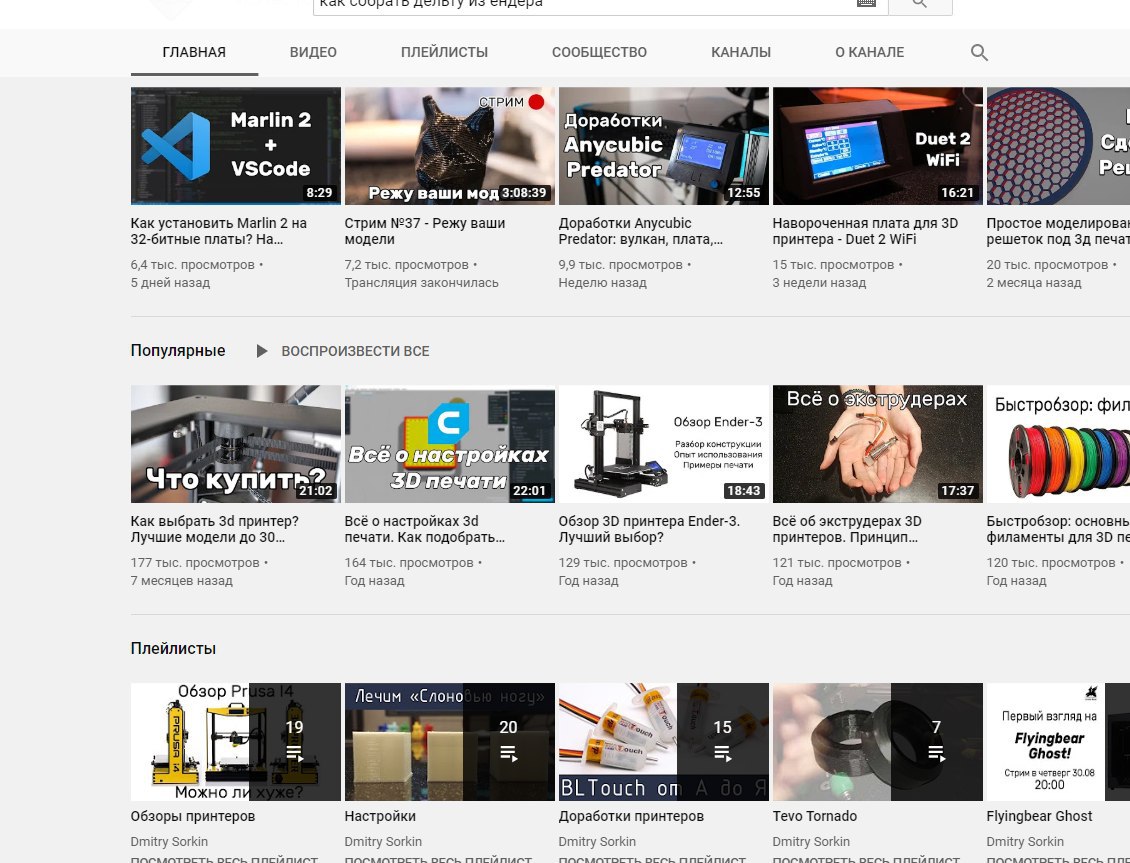
Task: Open playlist icon on Настройки thumbnail
Action: point(508,754)
